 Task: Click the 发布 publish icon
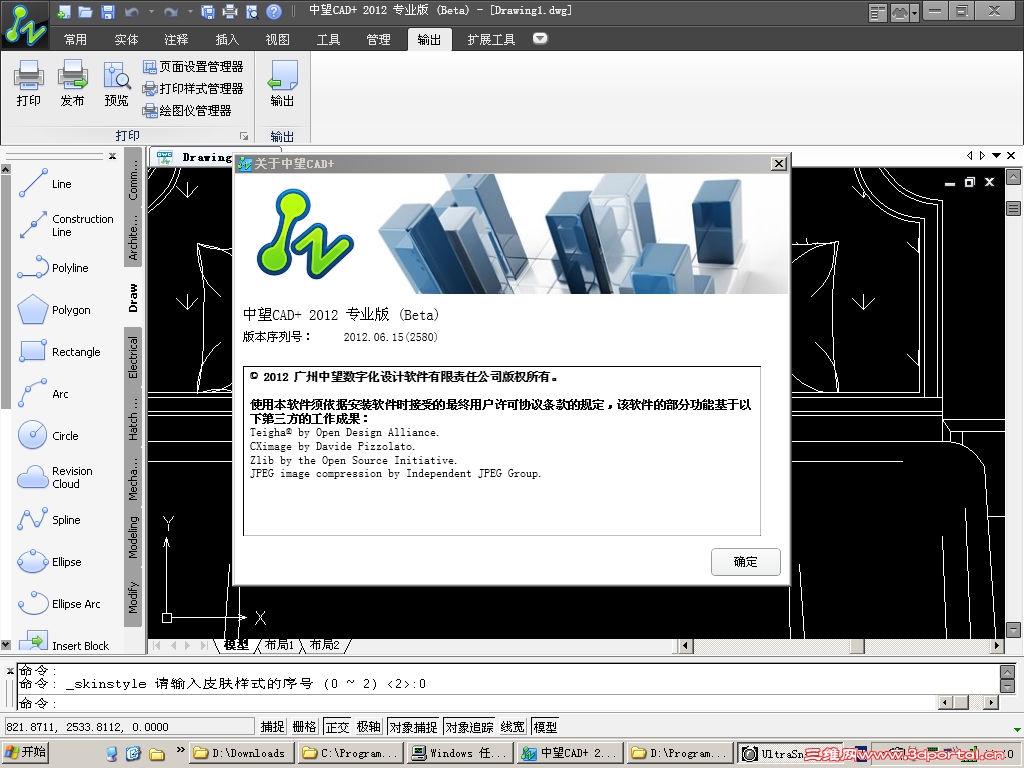pyautogui.click(x=72, y=83)
